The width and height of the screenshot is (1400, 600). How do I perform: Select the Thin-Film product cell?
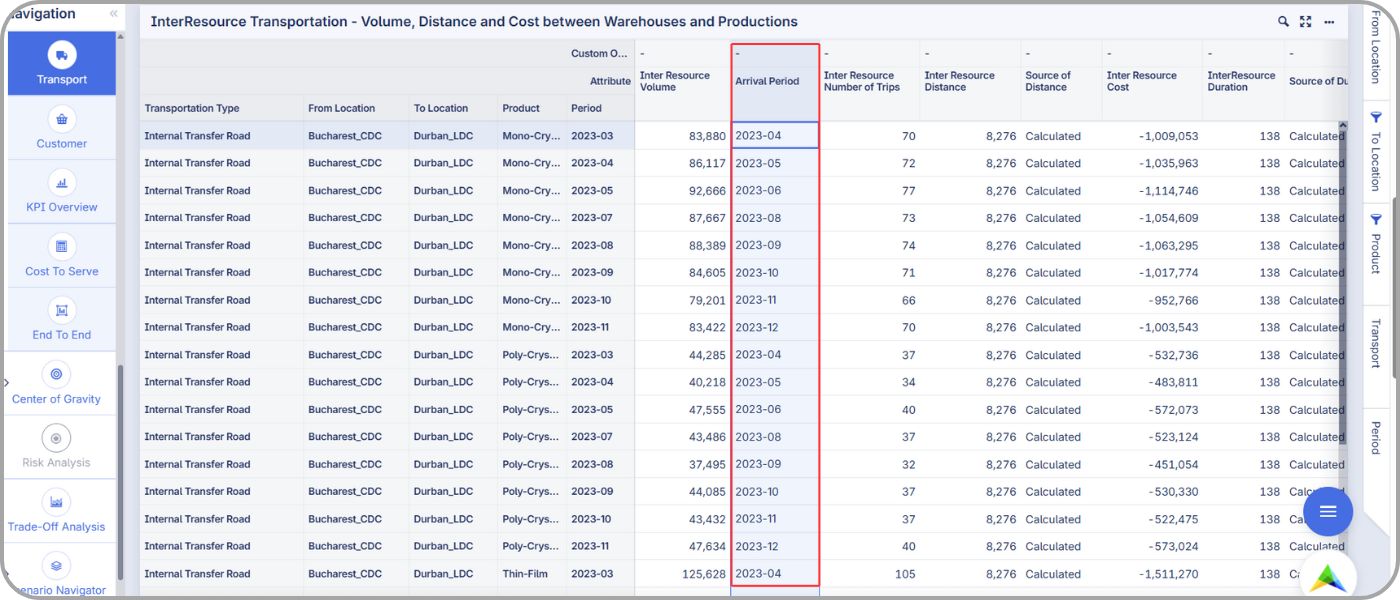point(532,574)
